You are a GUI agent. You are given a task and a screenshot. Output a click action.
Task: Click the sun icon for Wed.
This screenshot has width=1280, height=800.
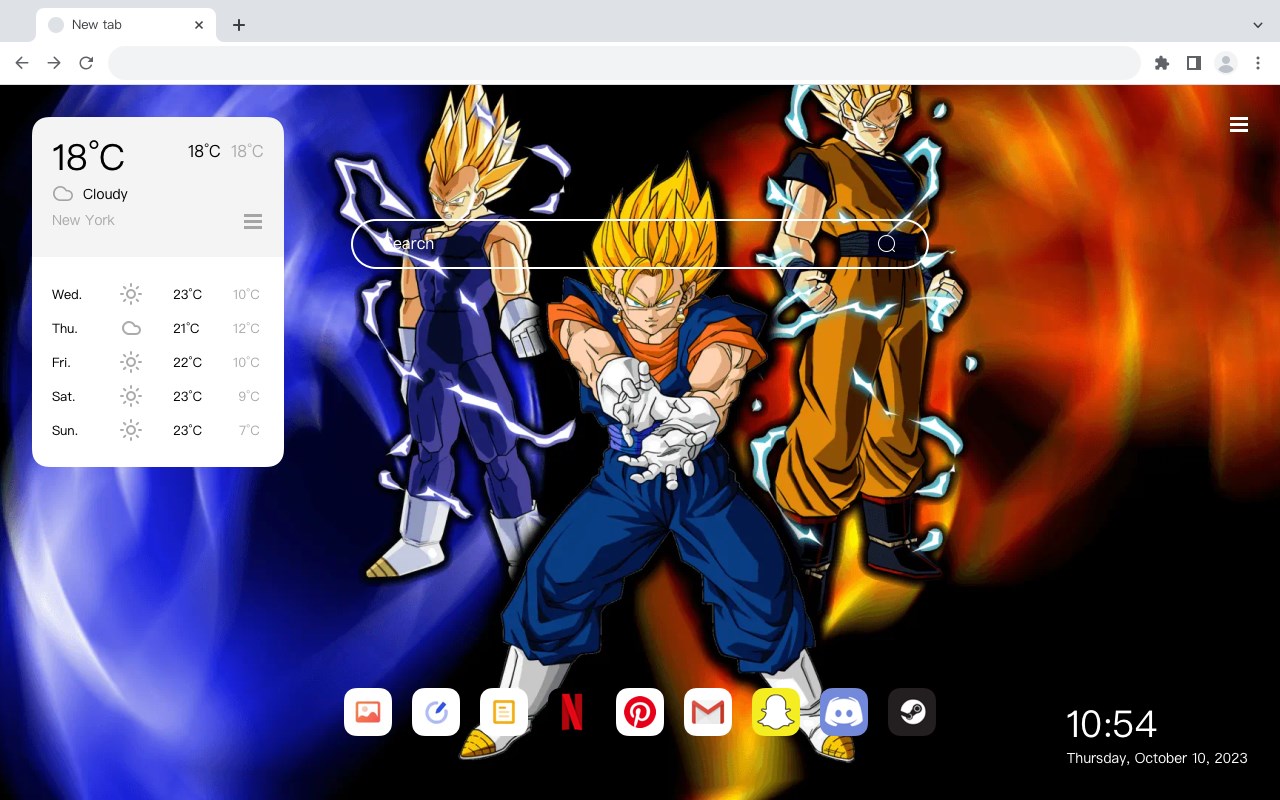click(131, 294)
